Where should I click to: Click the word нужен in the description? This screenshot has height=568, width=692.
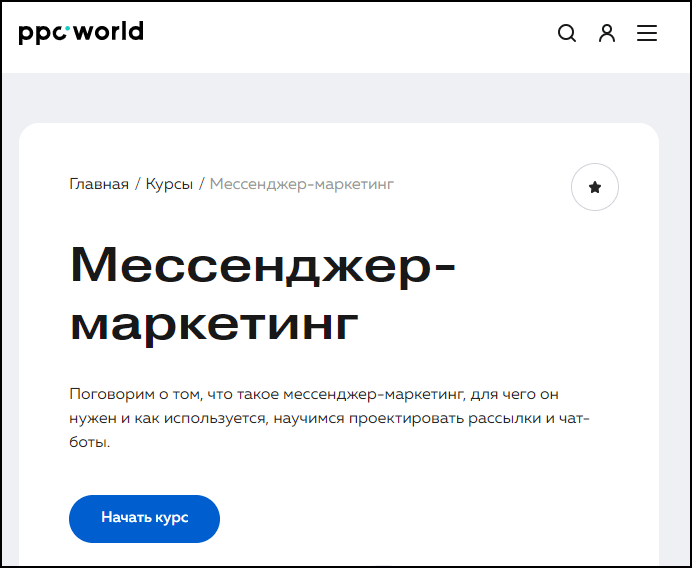(x=91, y=417)
